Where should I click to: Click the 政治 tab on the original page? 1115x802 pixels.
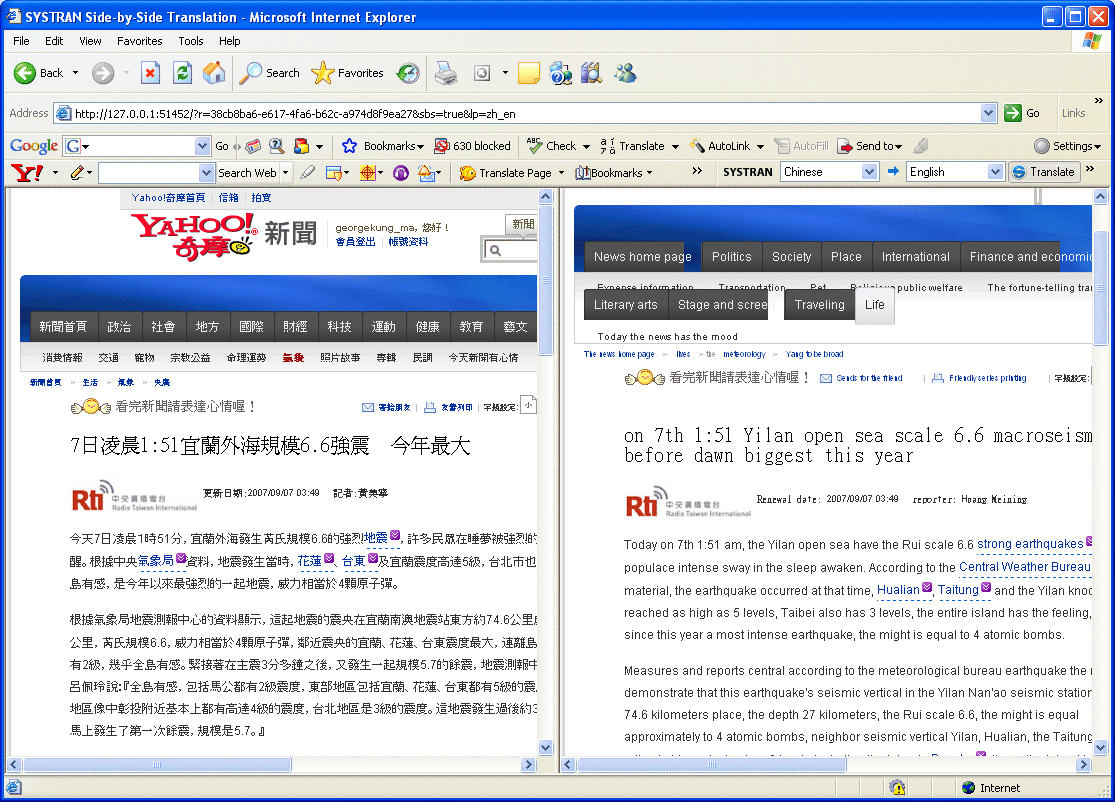[x=119, y=326]
